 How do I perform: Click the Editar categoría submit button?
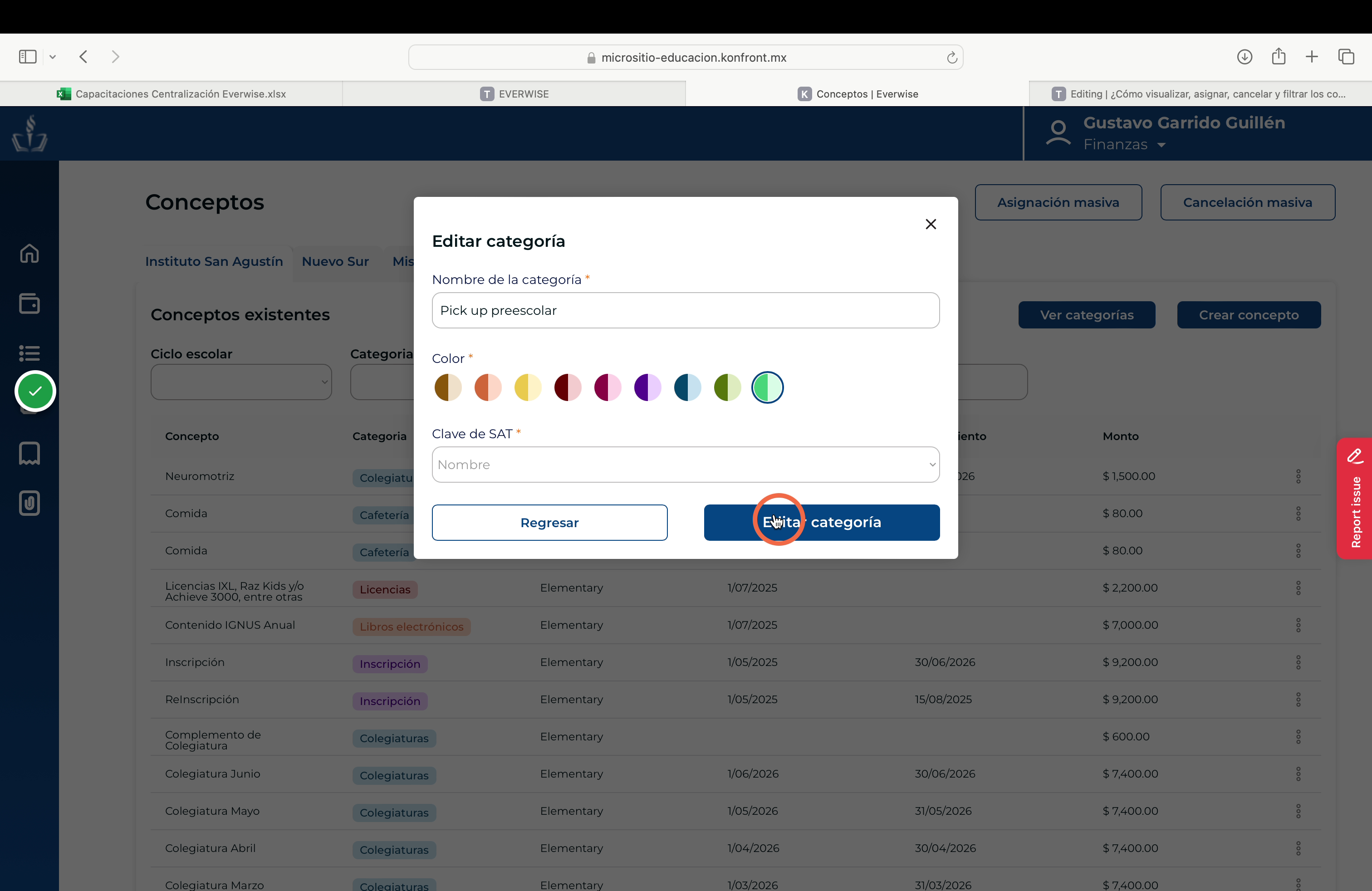click(x=822, y=522)
